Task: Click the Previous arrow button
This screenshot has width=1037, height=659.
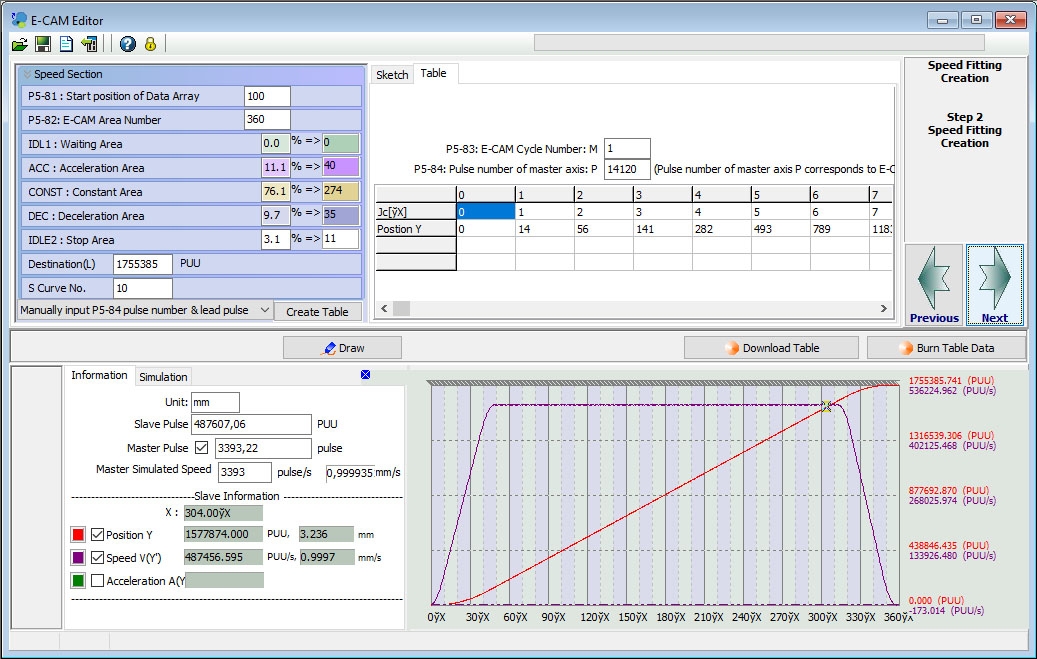Action: tap(934, 285)
